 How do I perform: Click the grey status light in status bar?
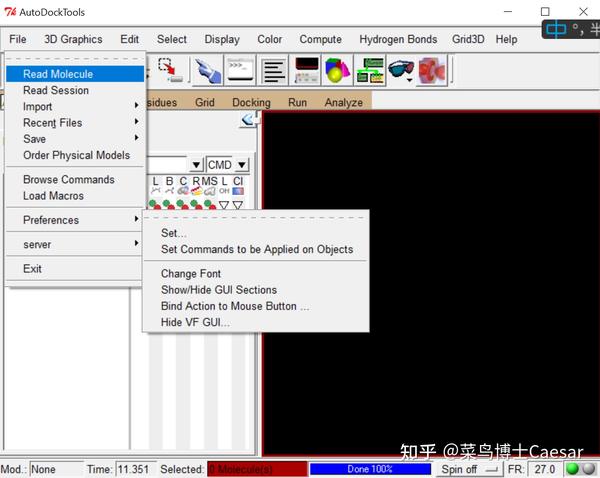coord(588,469)
